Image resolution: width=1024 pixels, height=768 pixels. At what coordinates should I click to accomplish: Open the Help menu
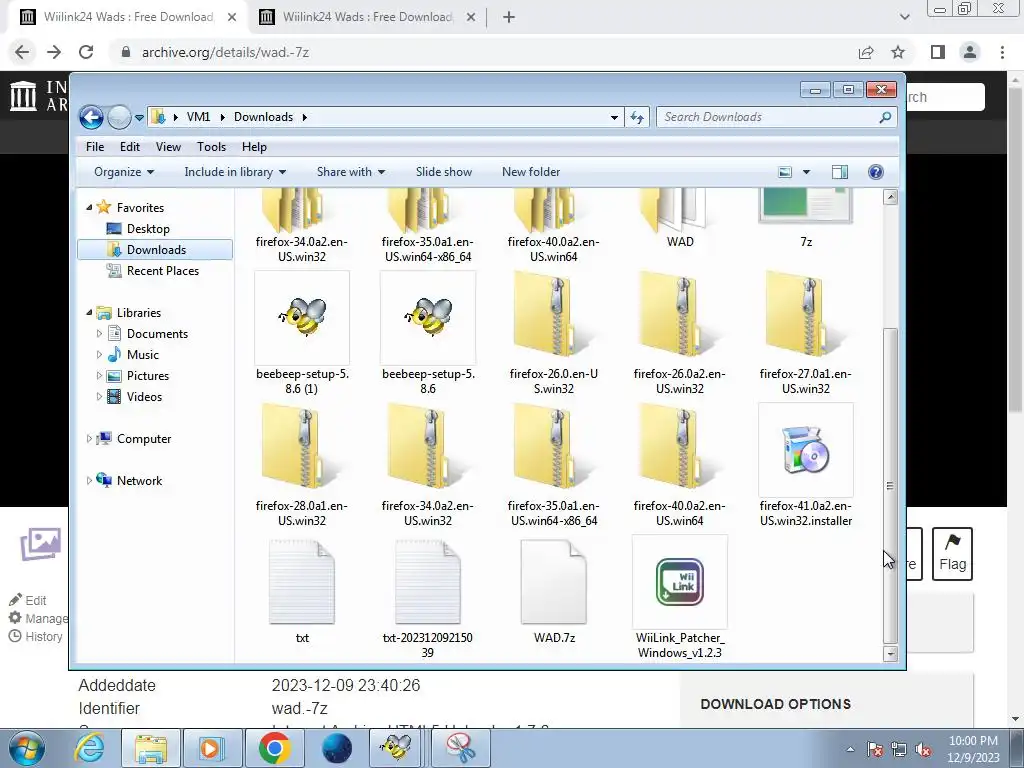[x=254, y=147]
